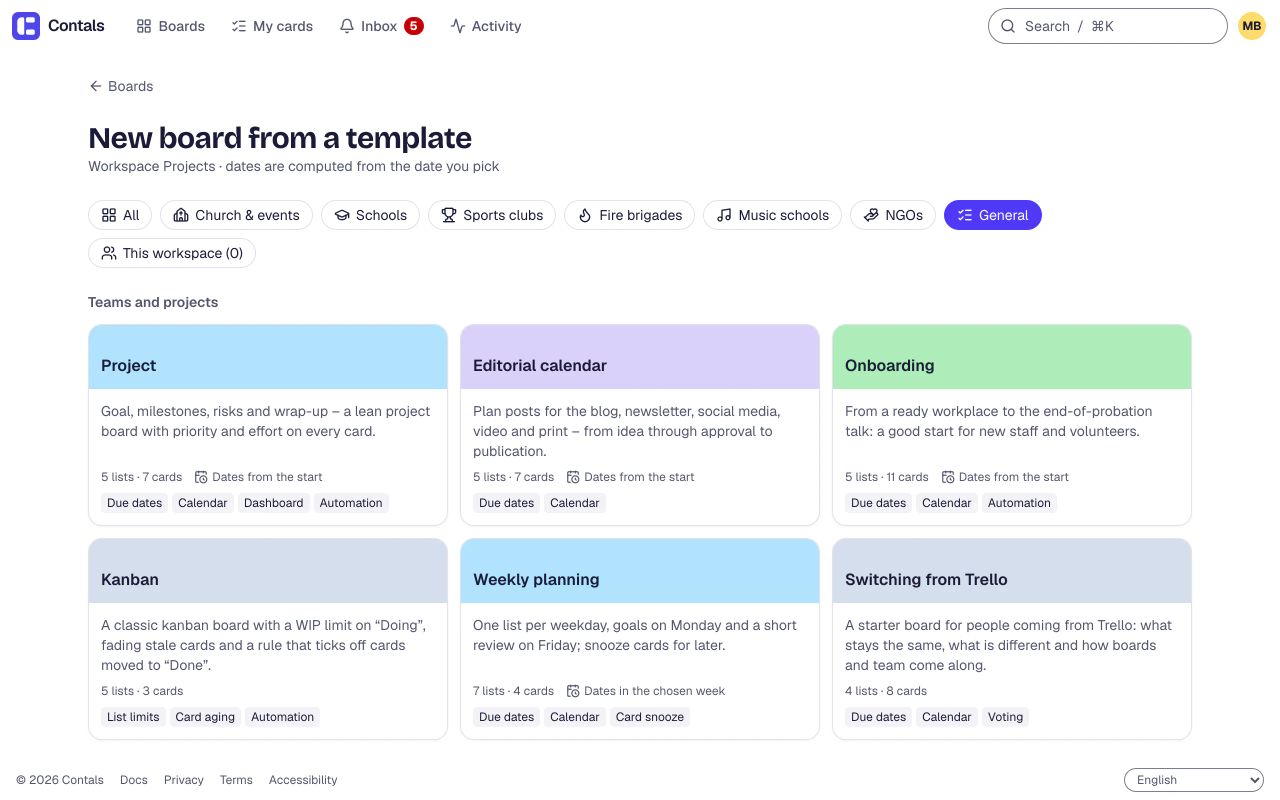Open the MB user avatar menu
Viewport: 1280px width, 800px height.
pyautogui.click(x=1252, y=26)
